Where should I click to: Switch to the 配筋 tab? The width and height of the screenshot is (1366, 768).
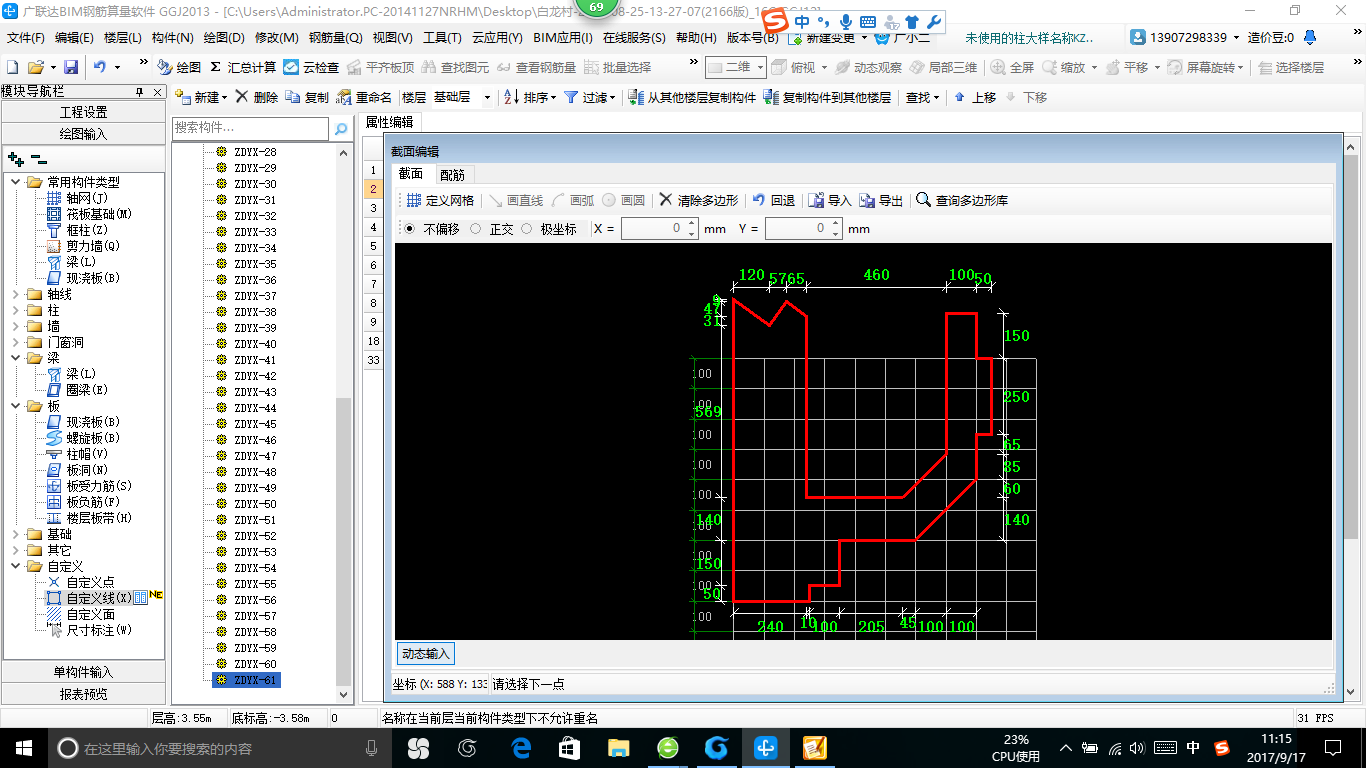pyautogui.click(x=452, y=175)
